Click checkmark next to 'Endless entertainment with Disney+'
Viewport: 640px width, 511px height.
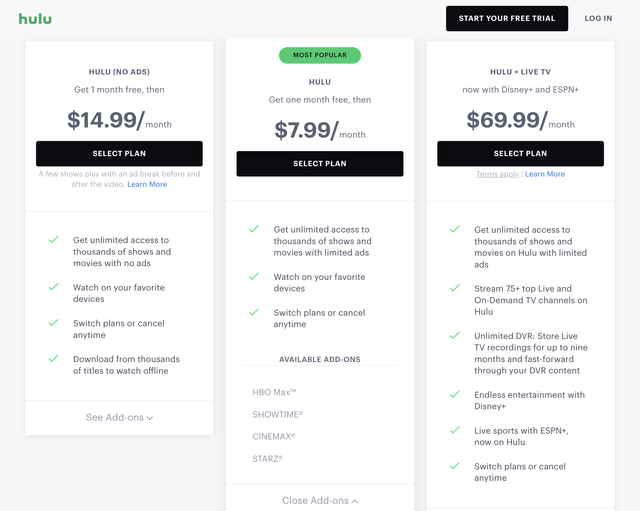click(454, 395)
